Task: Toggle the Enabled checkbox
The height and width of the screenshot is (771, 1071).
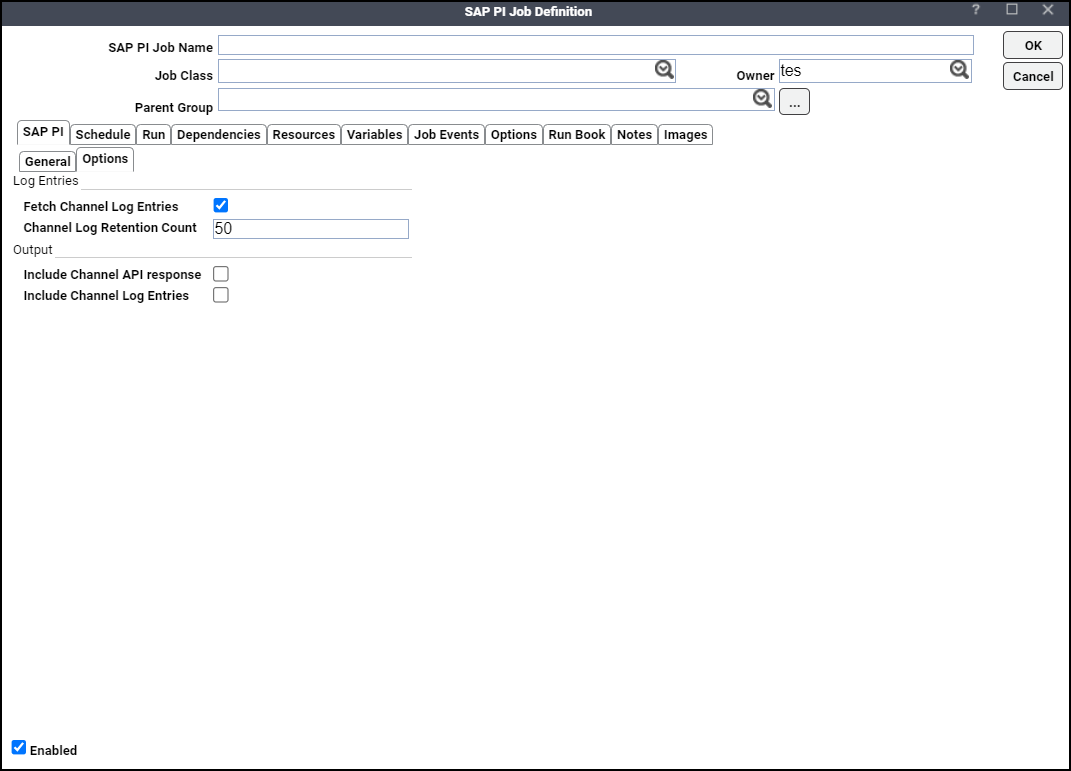Action: pos(19,748)
